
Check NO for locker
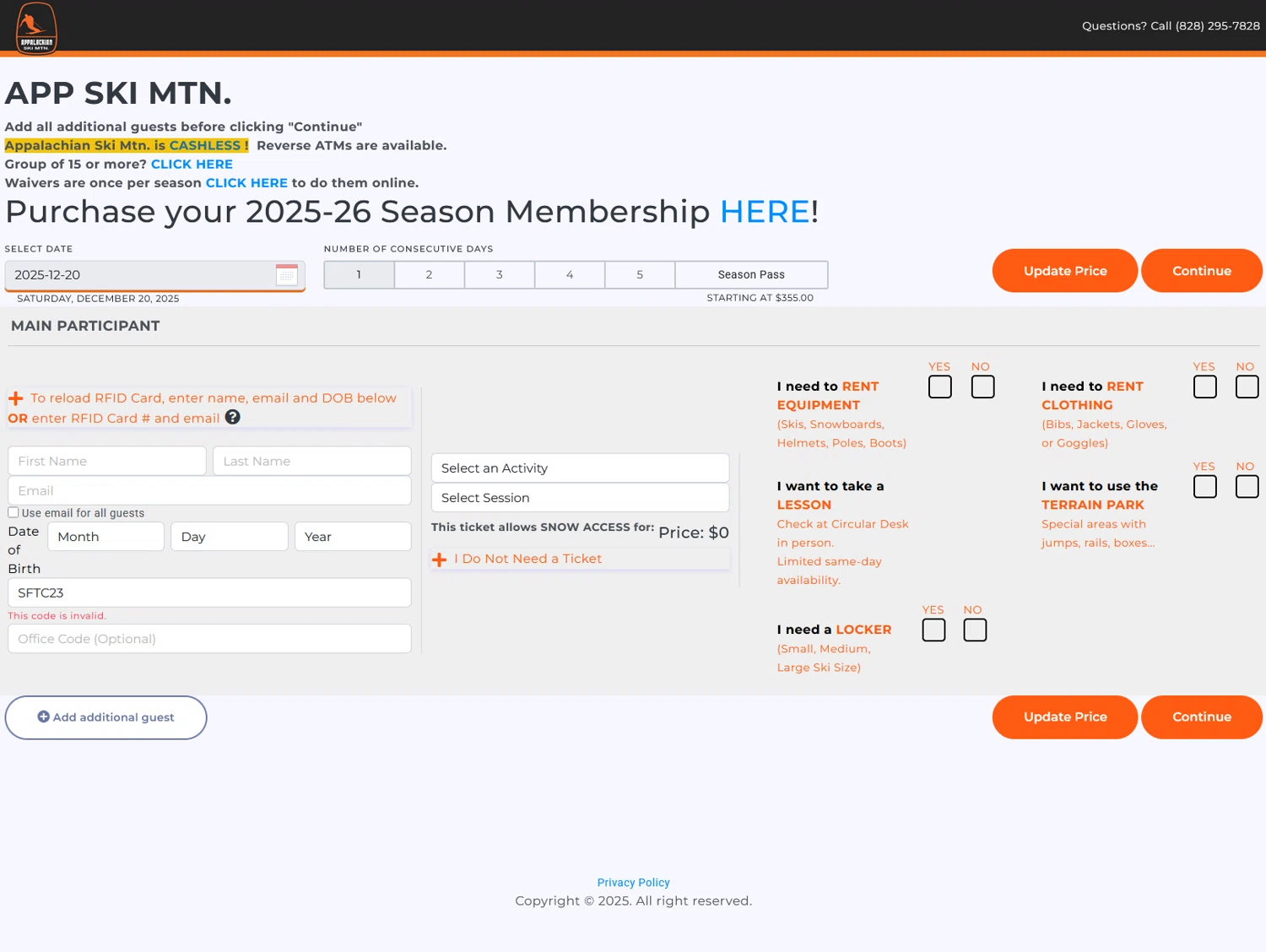coord(975,630)
